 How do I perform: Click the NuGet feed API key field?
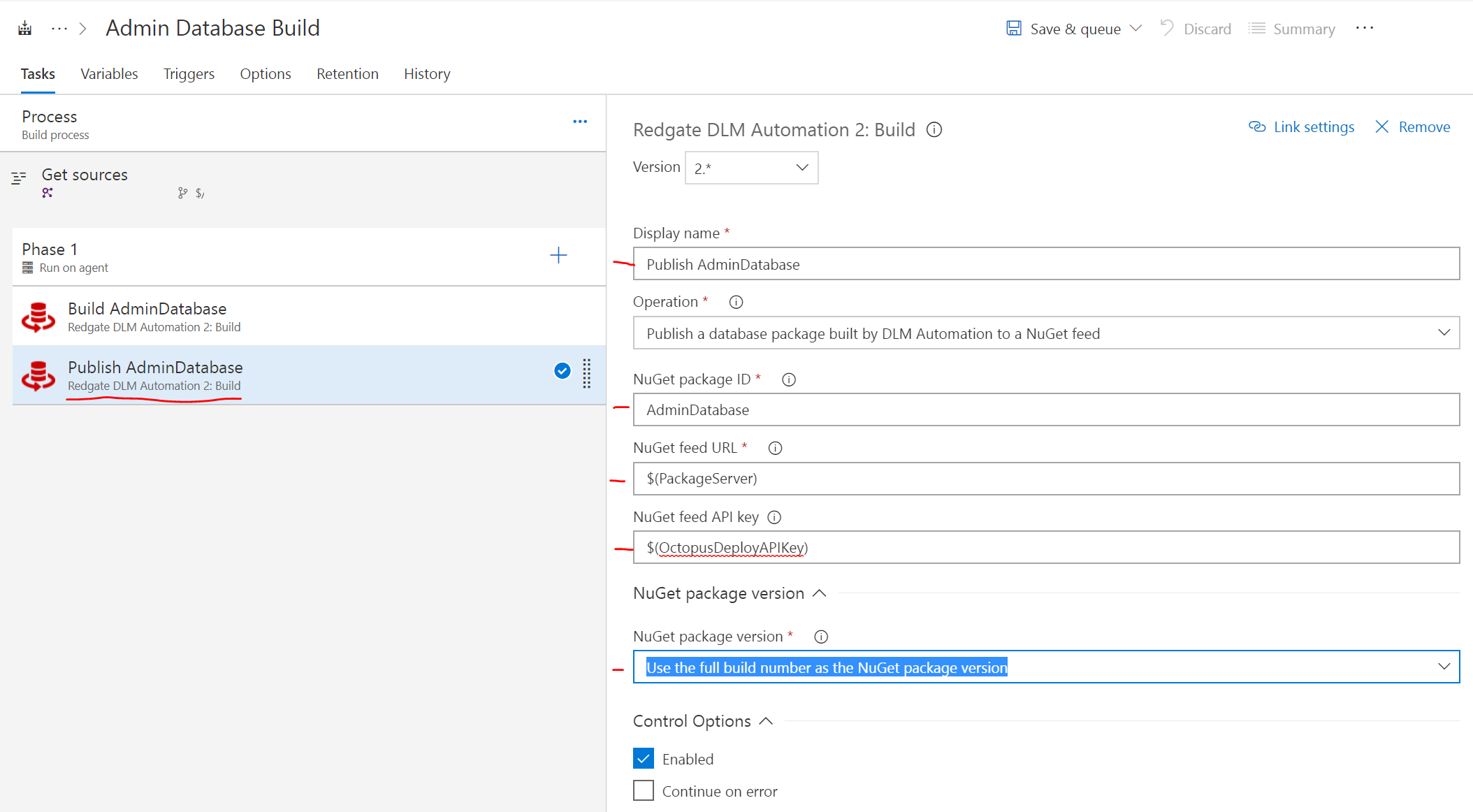pyautogui.click(x=1046, y=548)
